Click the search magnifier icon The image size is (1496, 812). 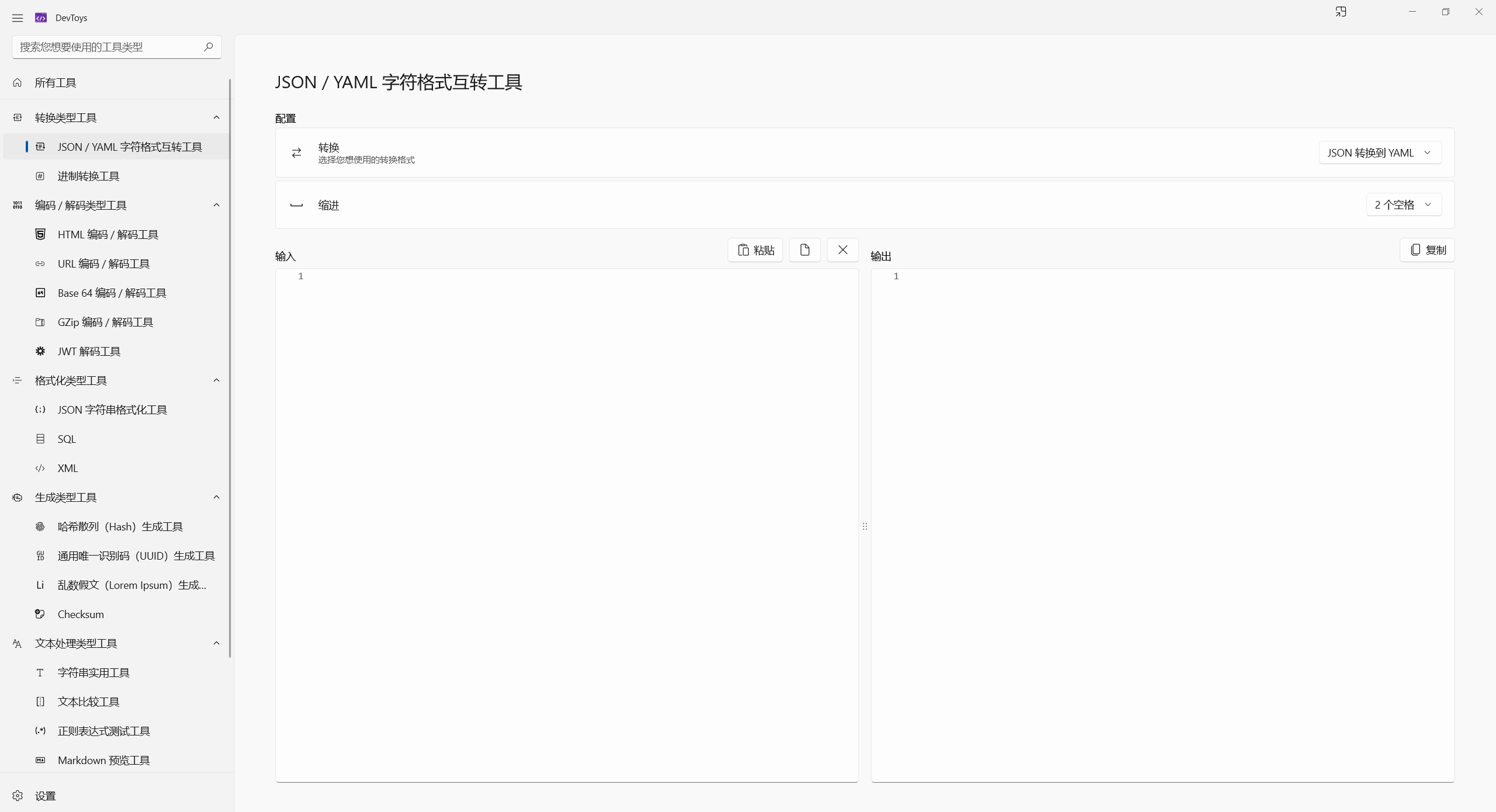click(208, 47)
